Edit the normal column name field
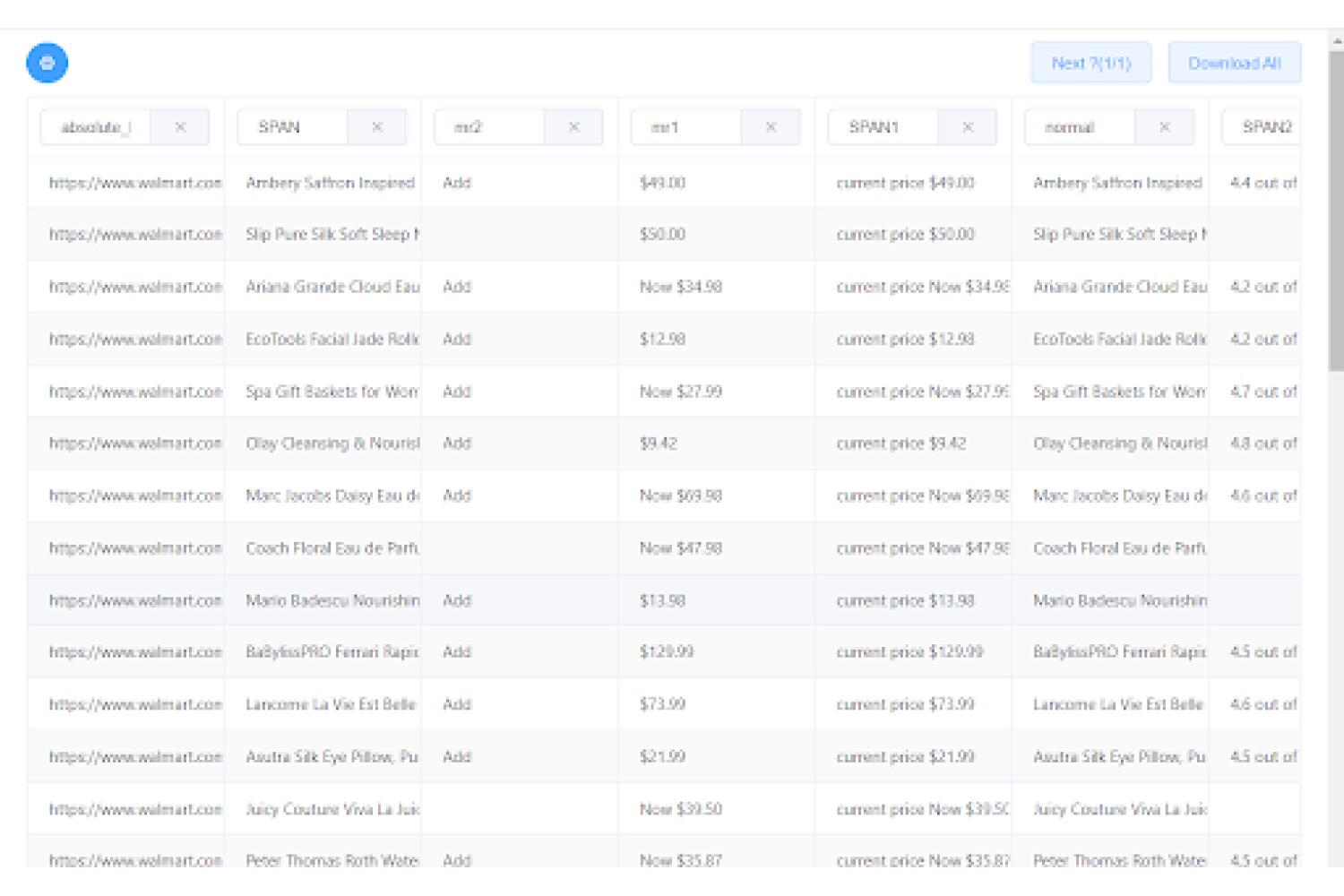 1080,127
